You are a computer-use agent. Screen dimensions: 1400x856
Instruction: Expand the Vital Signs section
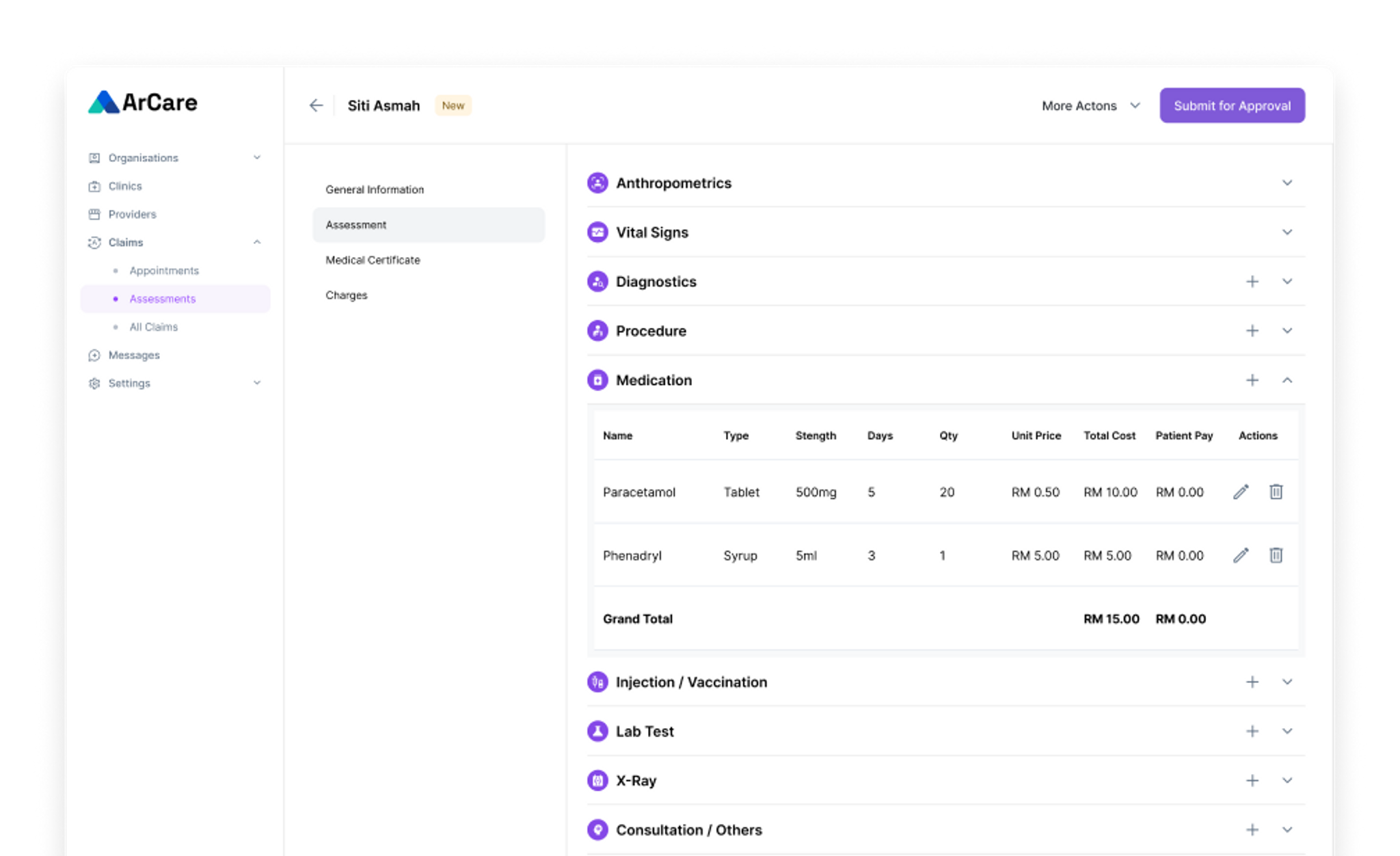[x=1287, y=232]
